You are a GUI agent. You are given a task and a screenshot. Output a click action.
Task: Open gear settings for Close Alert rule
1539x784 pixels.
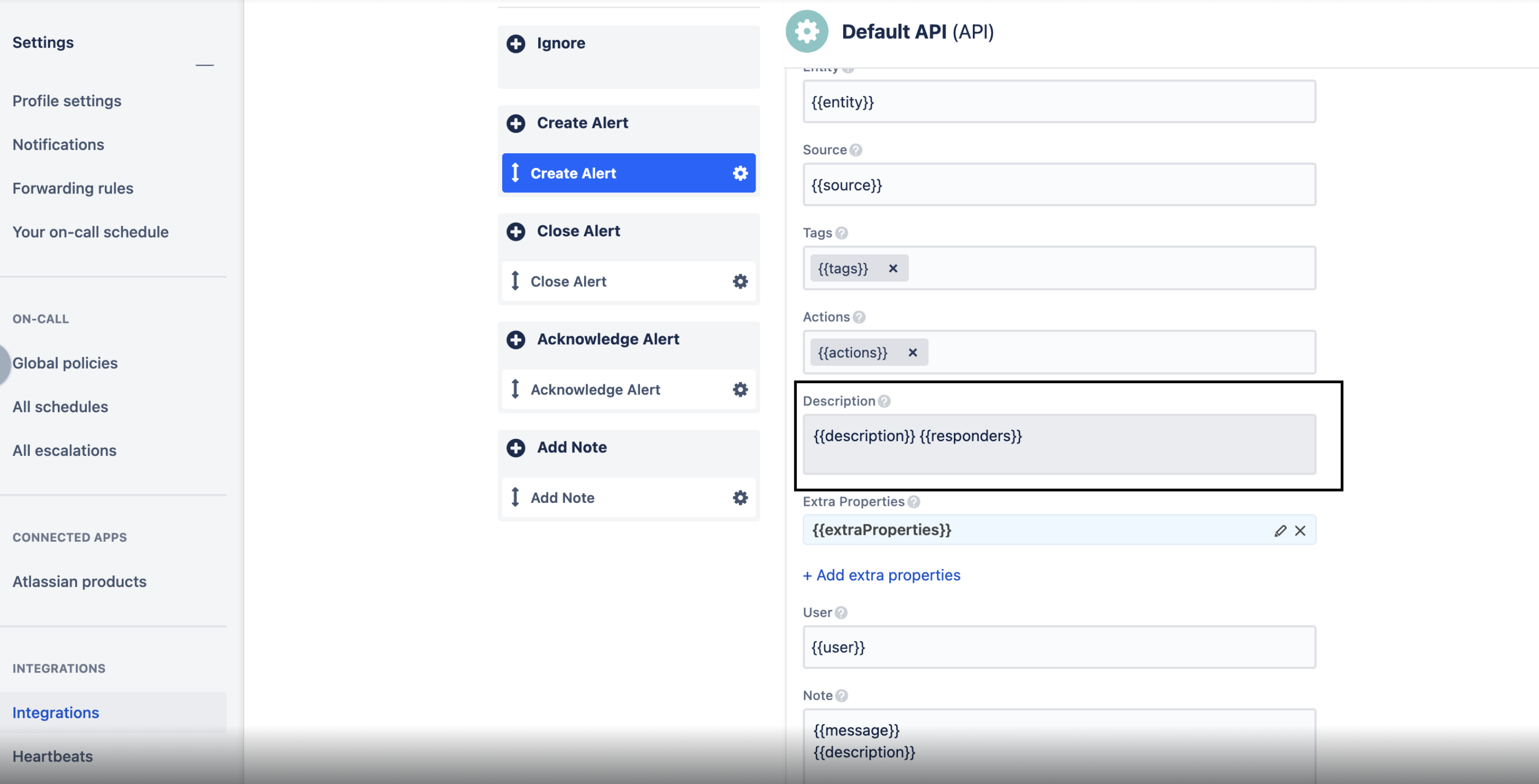click(740, 281)
